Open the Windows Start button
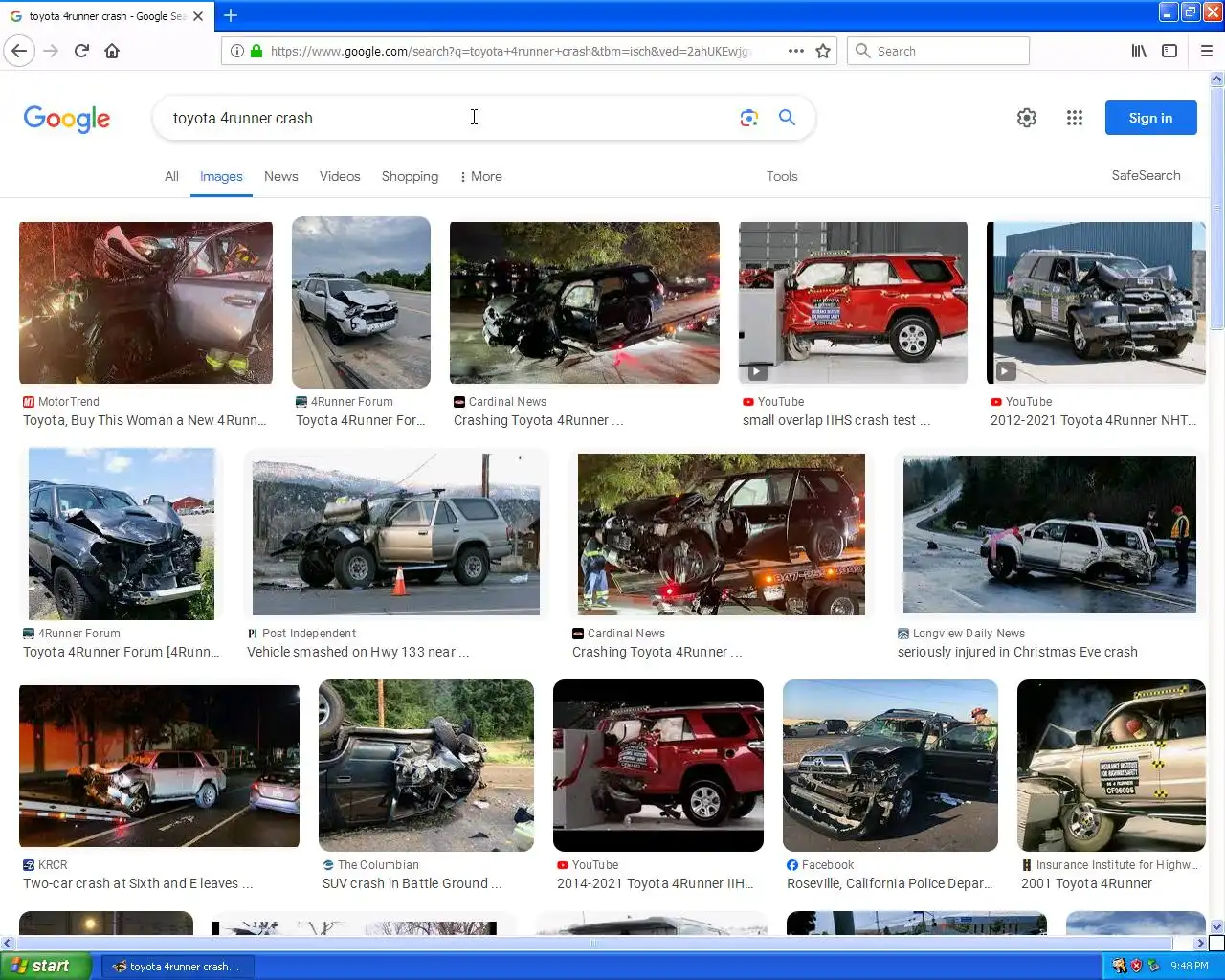1225x980 pixels. tap(46, 966)
